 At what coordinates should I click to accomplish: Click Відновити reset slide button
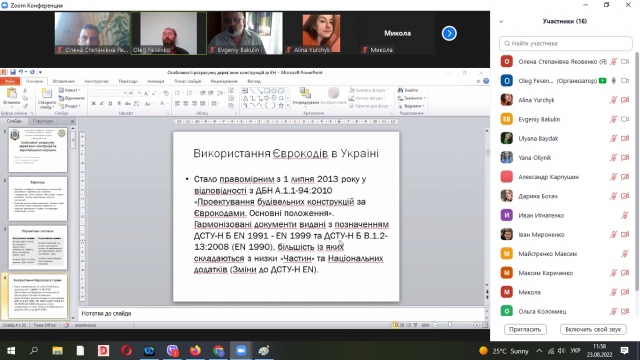coord(71,98)
